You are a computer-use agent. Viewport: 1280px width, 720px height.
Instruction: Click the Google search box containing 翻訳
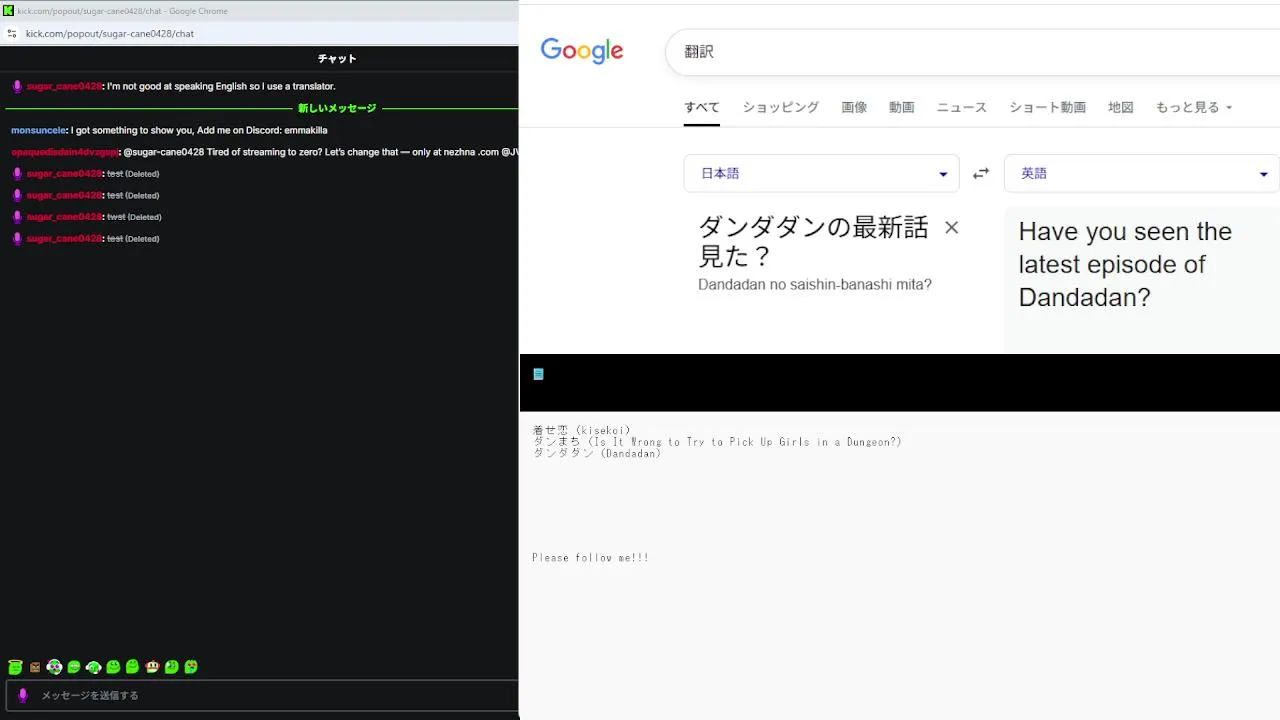[x=972, y=52]
